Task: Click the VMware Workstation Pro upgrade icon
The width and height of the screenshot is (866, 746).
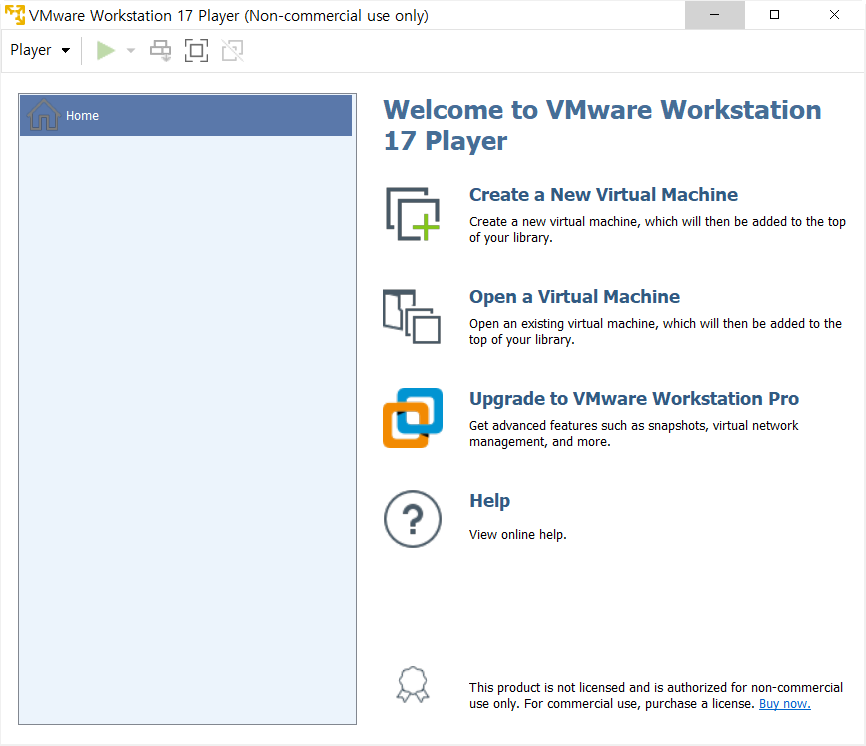Action: pyautogui.click(x=413, y=418)
